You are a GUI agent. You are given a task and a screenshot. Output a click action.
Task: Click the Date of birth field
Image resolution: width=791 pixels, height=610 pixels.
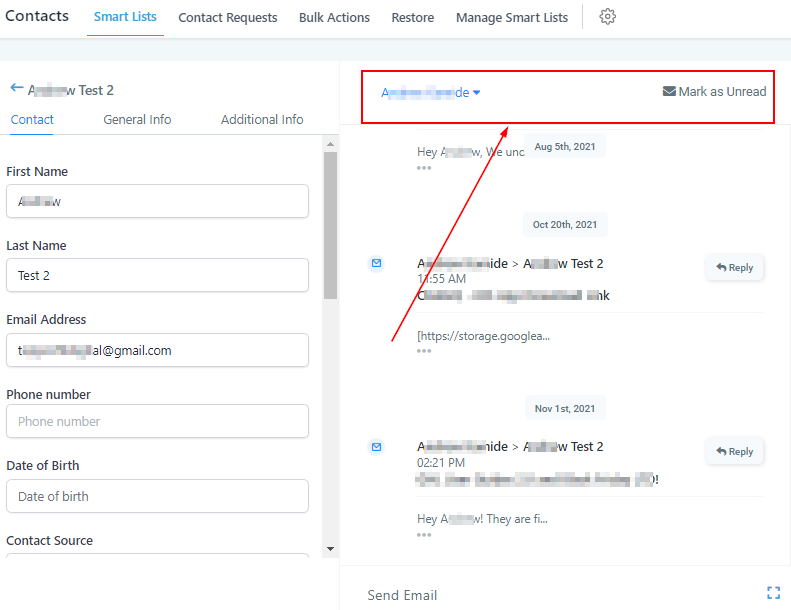[x=157, y=496]
